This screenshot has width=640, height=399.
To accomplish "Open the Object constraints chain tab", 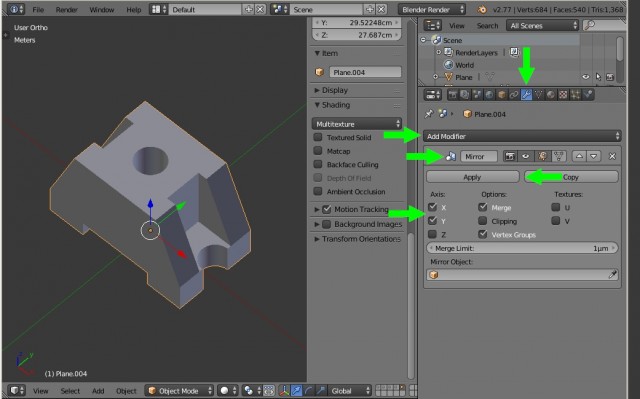I will click(x=514, y=95).
